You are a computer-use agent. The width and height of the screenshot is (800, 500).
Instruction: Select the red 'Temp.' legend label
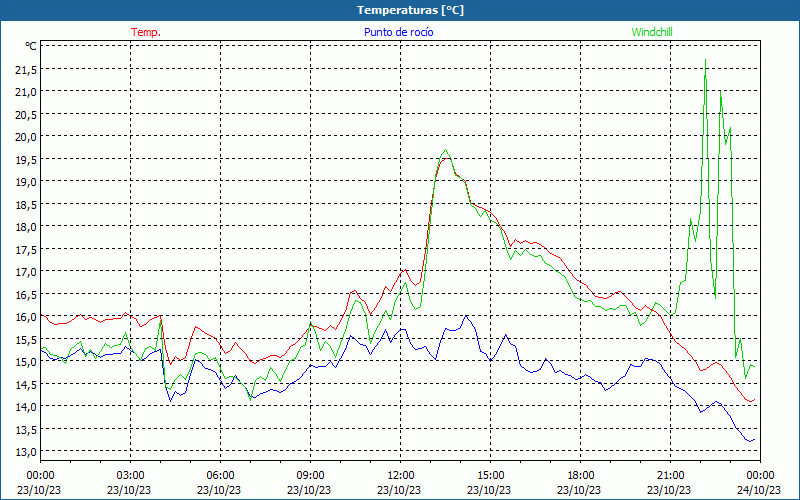146,32
